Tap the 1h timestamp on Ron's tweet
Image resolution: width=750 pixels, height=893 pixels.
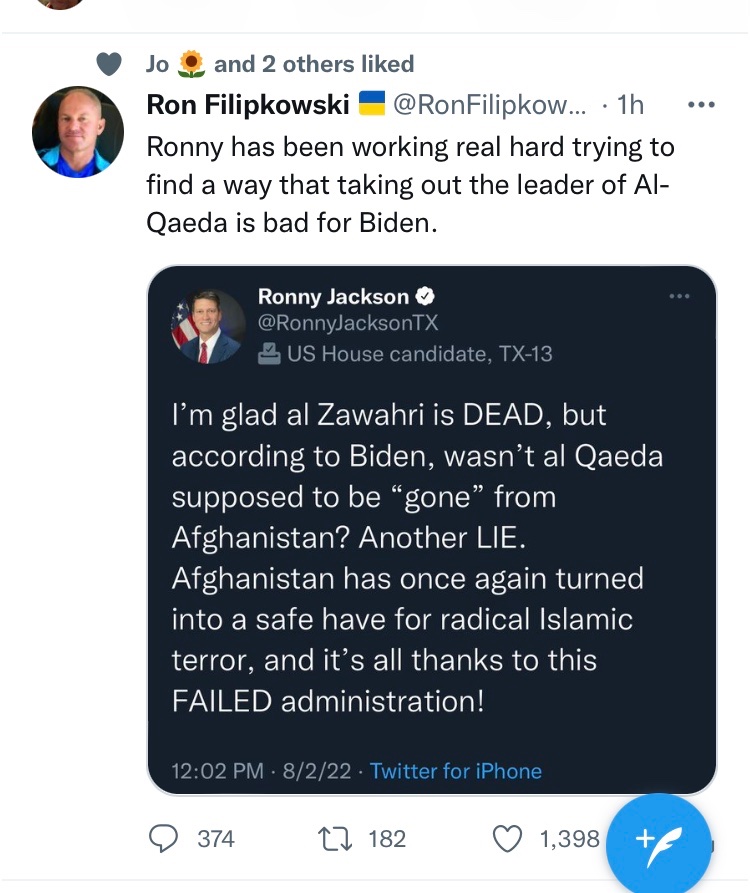pyautogui.click(x=630, y=104)
